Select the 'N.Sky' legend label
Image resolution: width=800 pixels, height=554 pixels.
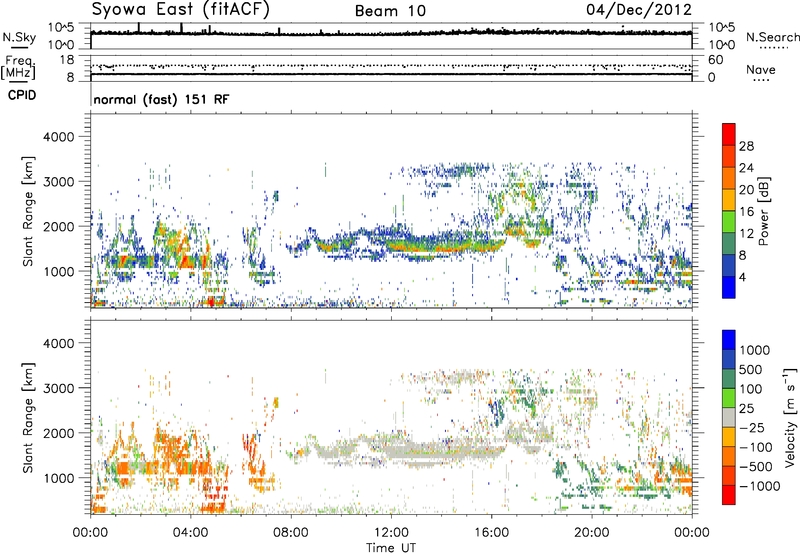coord(19,37)
